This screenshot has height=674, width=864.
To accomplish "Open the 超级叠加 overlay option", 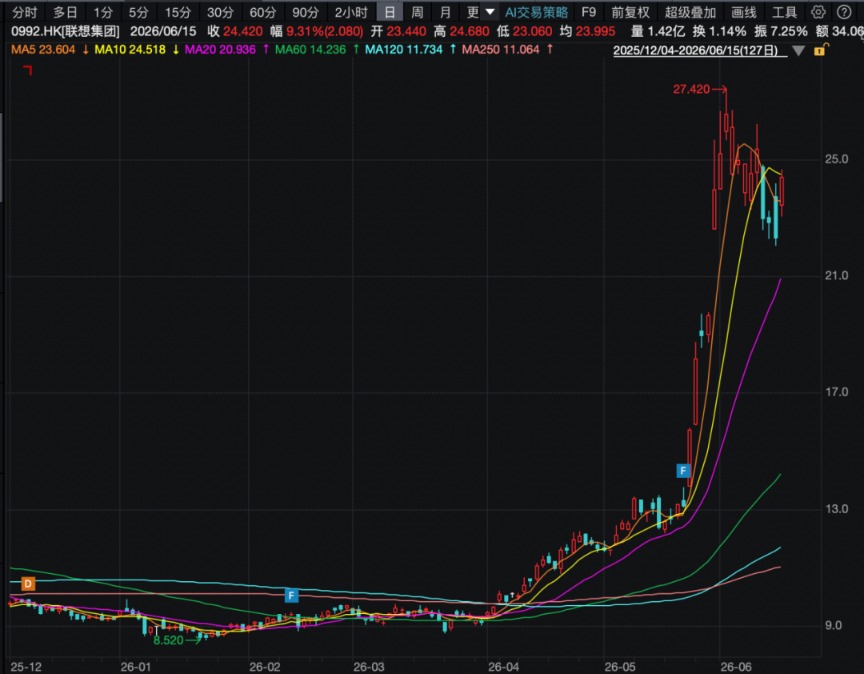I will (x=690, y=12).
